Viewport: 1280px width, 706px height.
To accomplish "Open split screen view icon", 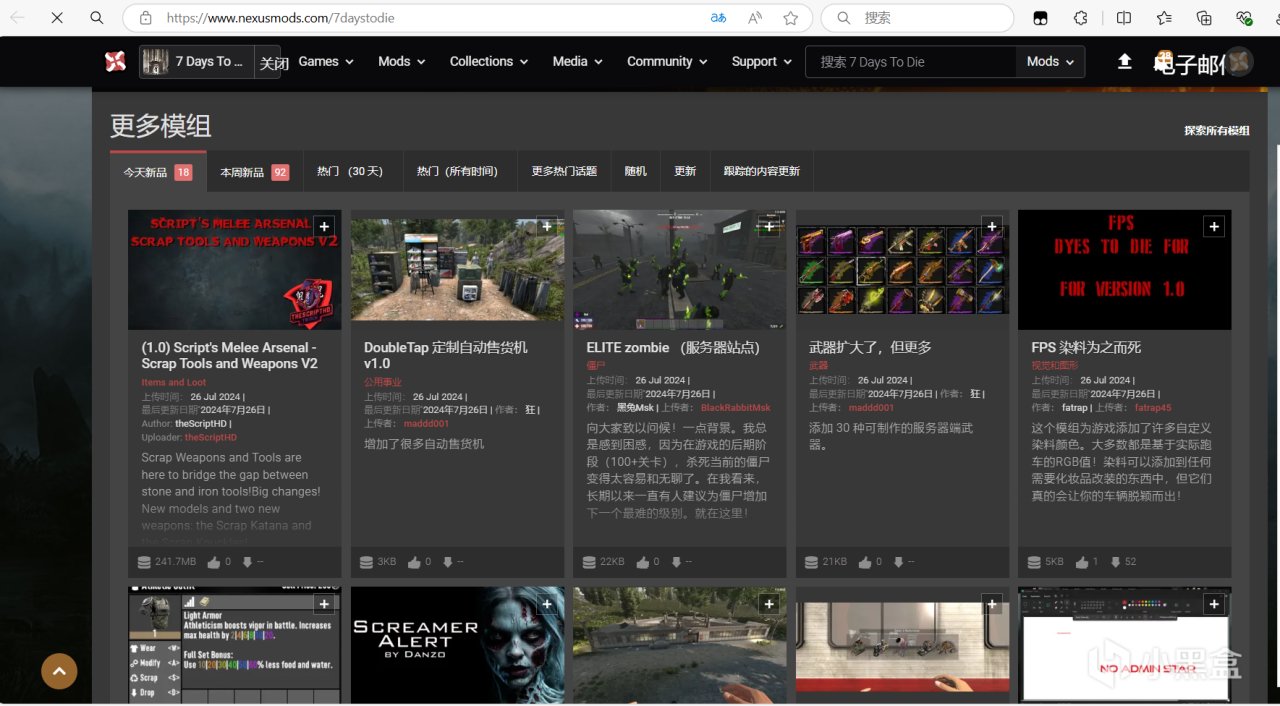I will coord(1124,18).
